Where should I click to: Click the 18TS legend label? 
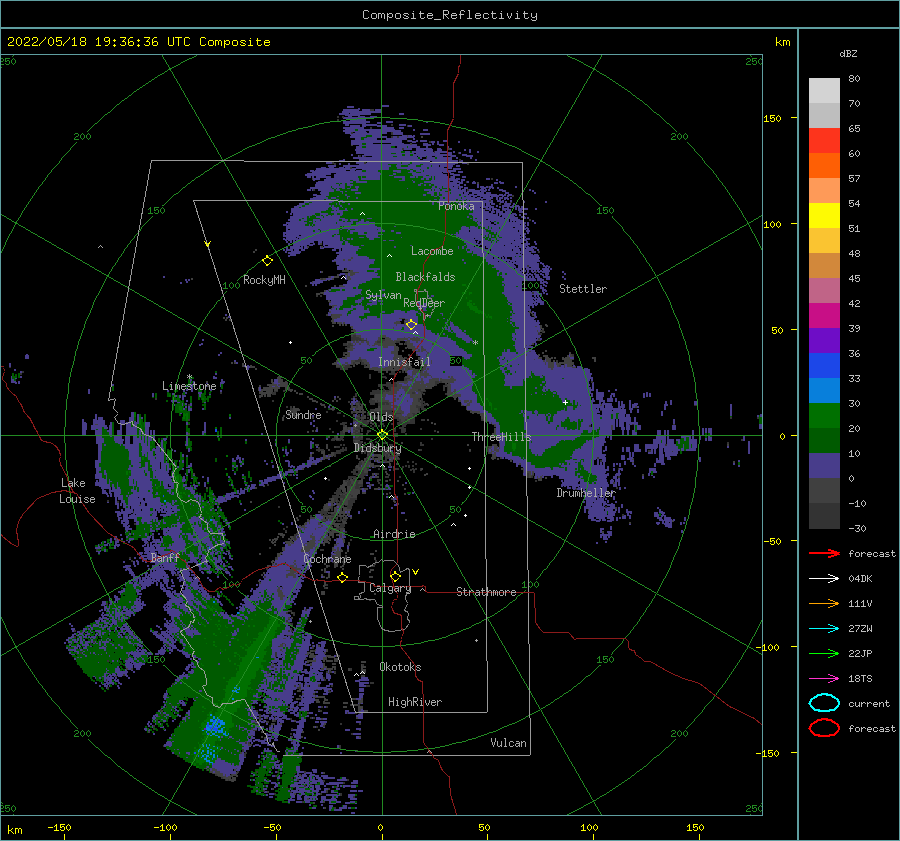click(x=860, y=679)
